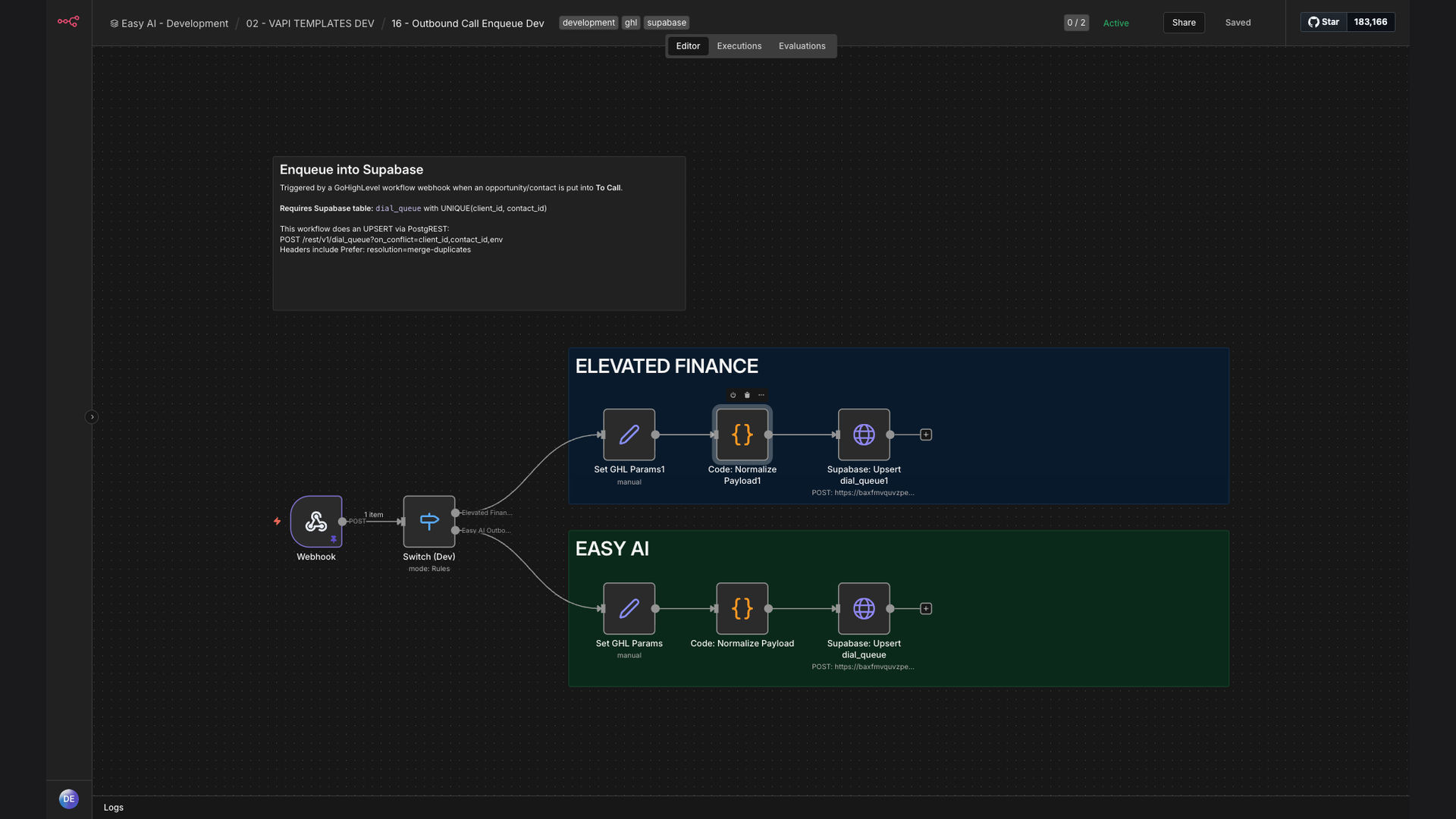
Task: Click the development tag
Action: tap(588, 23)
